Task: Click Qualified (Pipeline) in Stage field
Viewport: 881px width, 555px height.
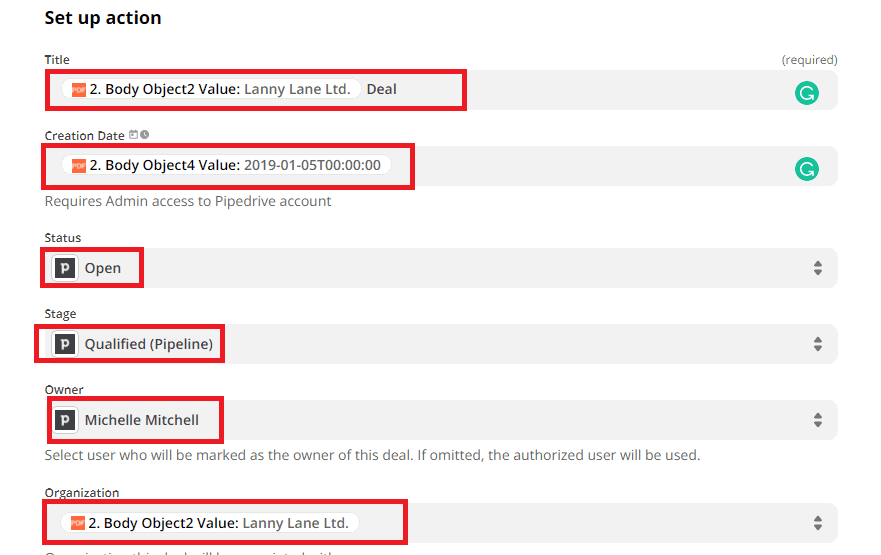Action: 148,344
